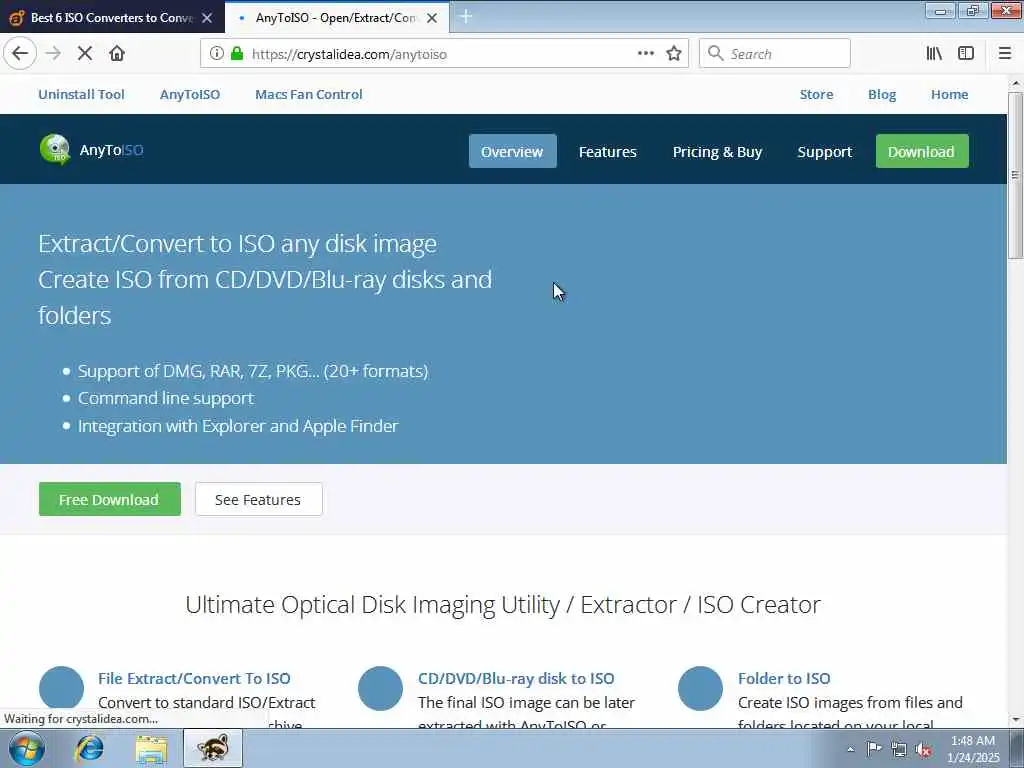Open the Firefox hamburger menu
1024x768 pixels.
pyautogui.click(x=1005, y=54)
